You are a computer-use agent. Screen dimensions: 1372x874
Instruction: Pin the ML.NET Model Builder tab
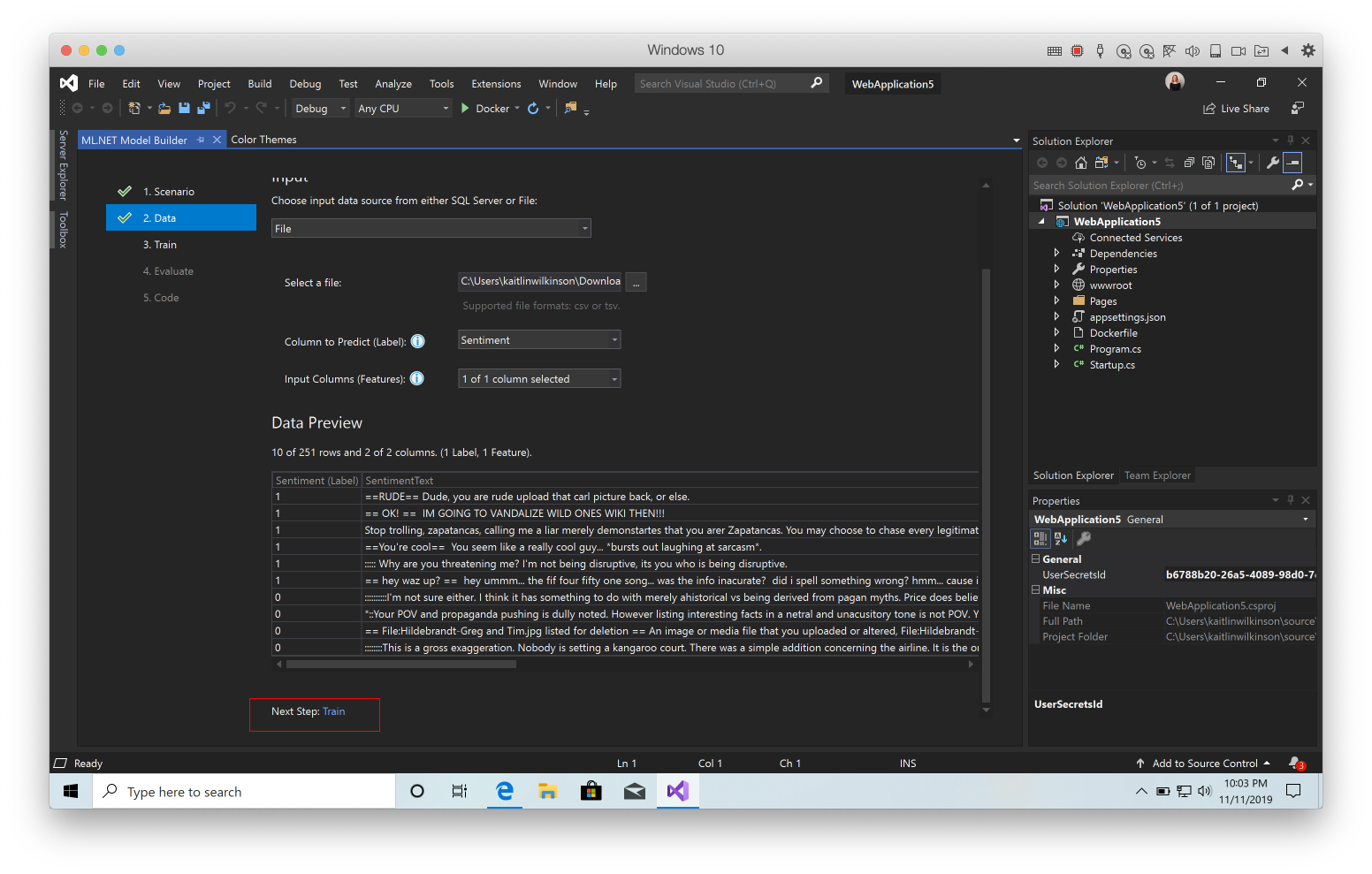click(x=201, y=140)
